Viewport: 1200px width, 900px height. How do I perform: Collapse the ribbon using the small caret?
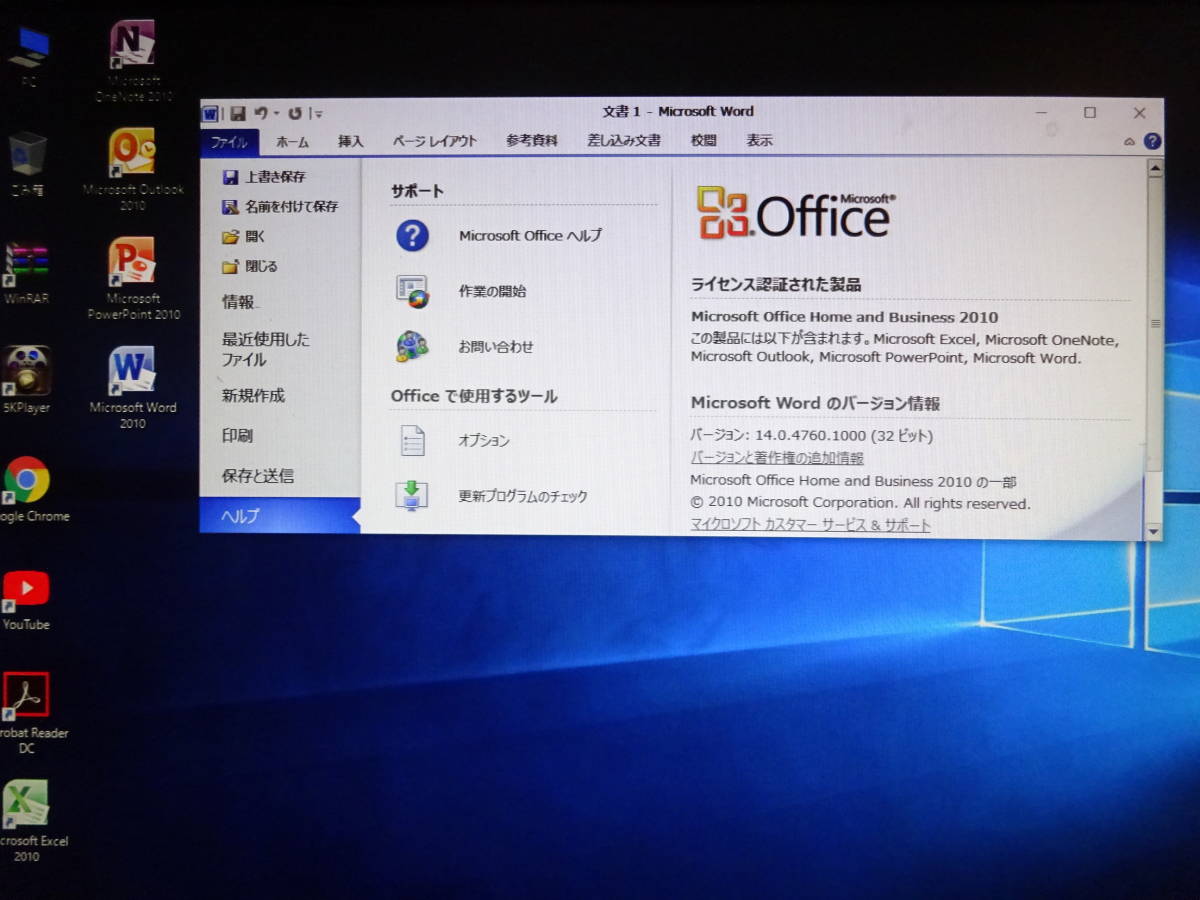click(x=1129, y=142)
